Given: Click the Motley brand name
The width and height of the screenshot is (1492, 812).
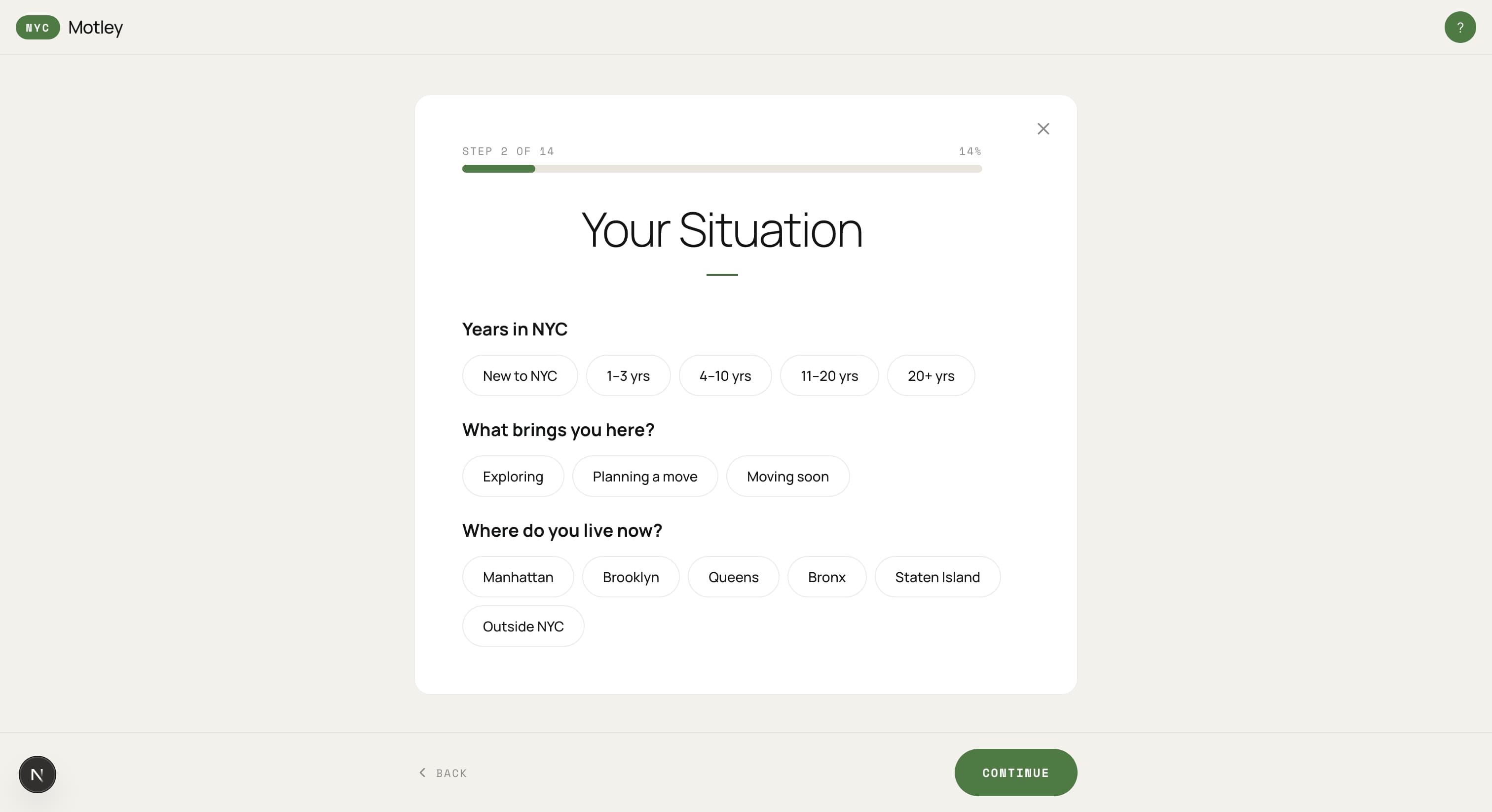Looking at the screenshot, I should (x=96, y=27).
